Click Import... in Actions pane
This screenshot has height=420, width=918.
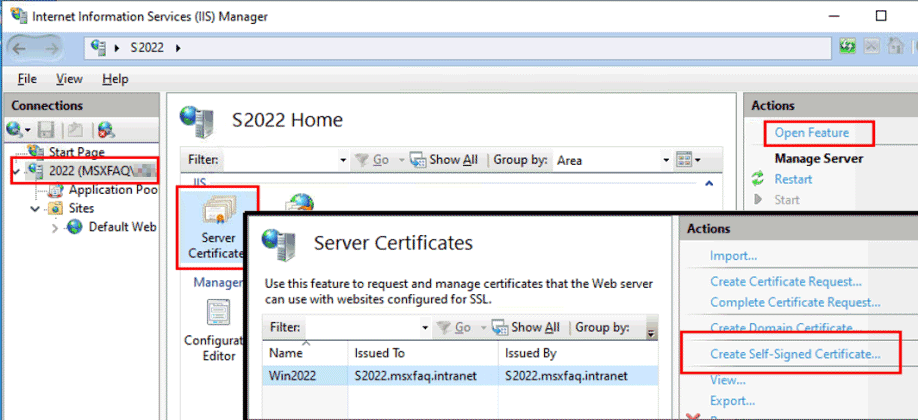click(x=734, y=256)
